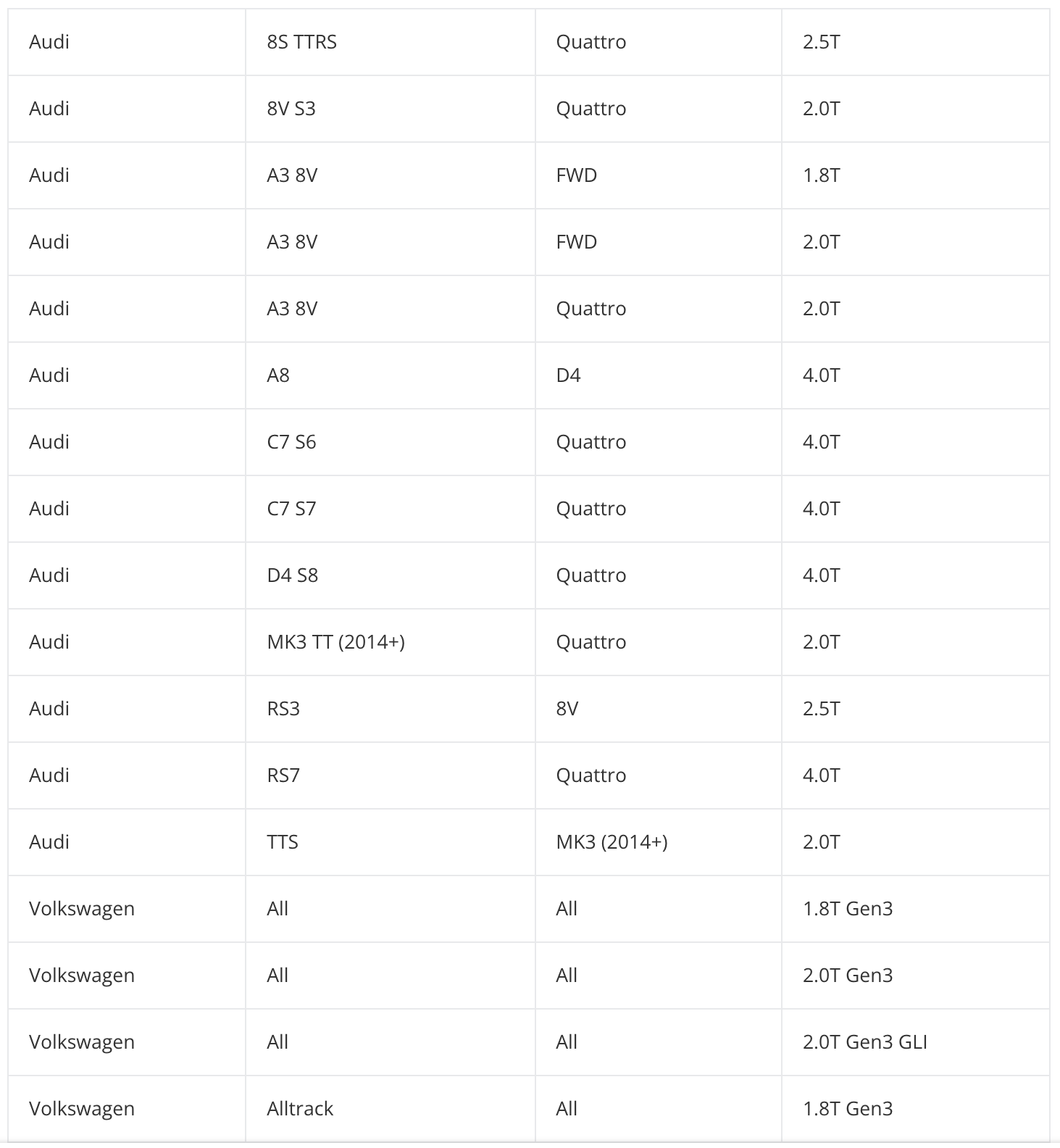Click "MK3 (2014+)" in the TTS row

(612, 842)
